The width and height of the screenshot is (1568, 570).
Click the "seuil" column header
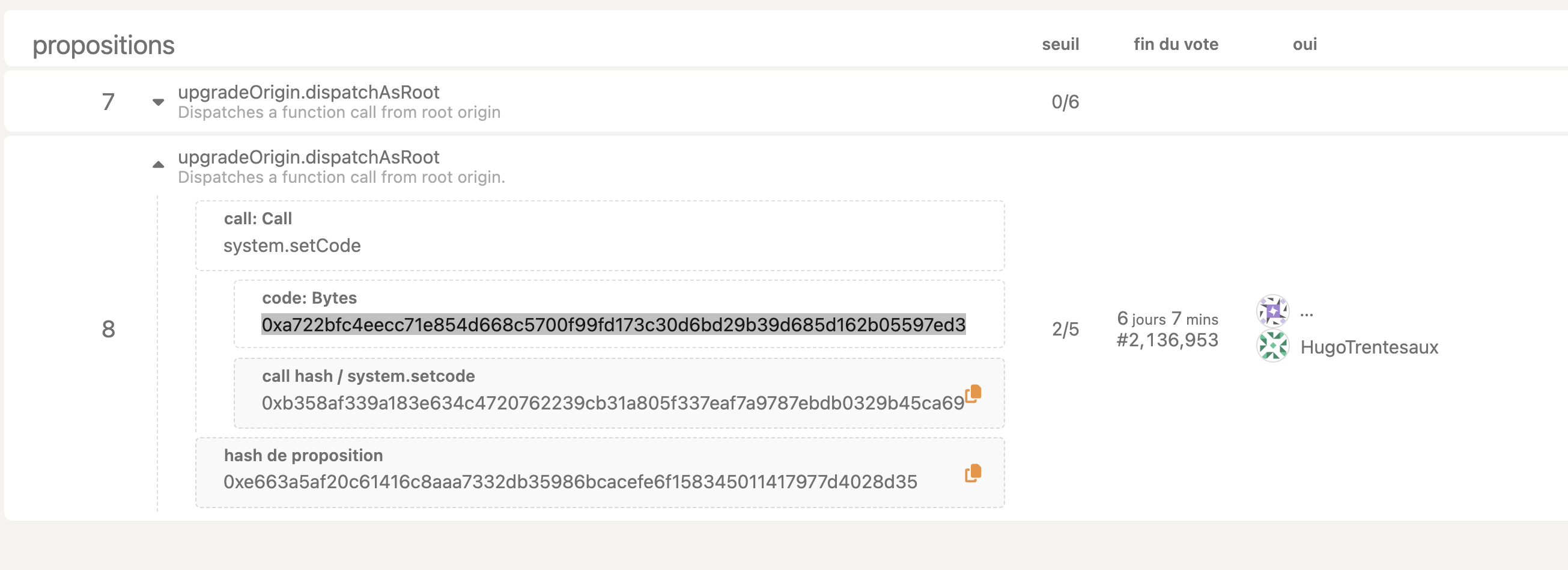click(1060, 44)
